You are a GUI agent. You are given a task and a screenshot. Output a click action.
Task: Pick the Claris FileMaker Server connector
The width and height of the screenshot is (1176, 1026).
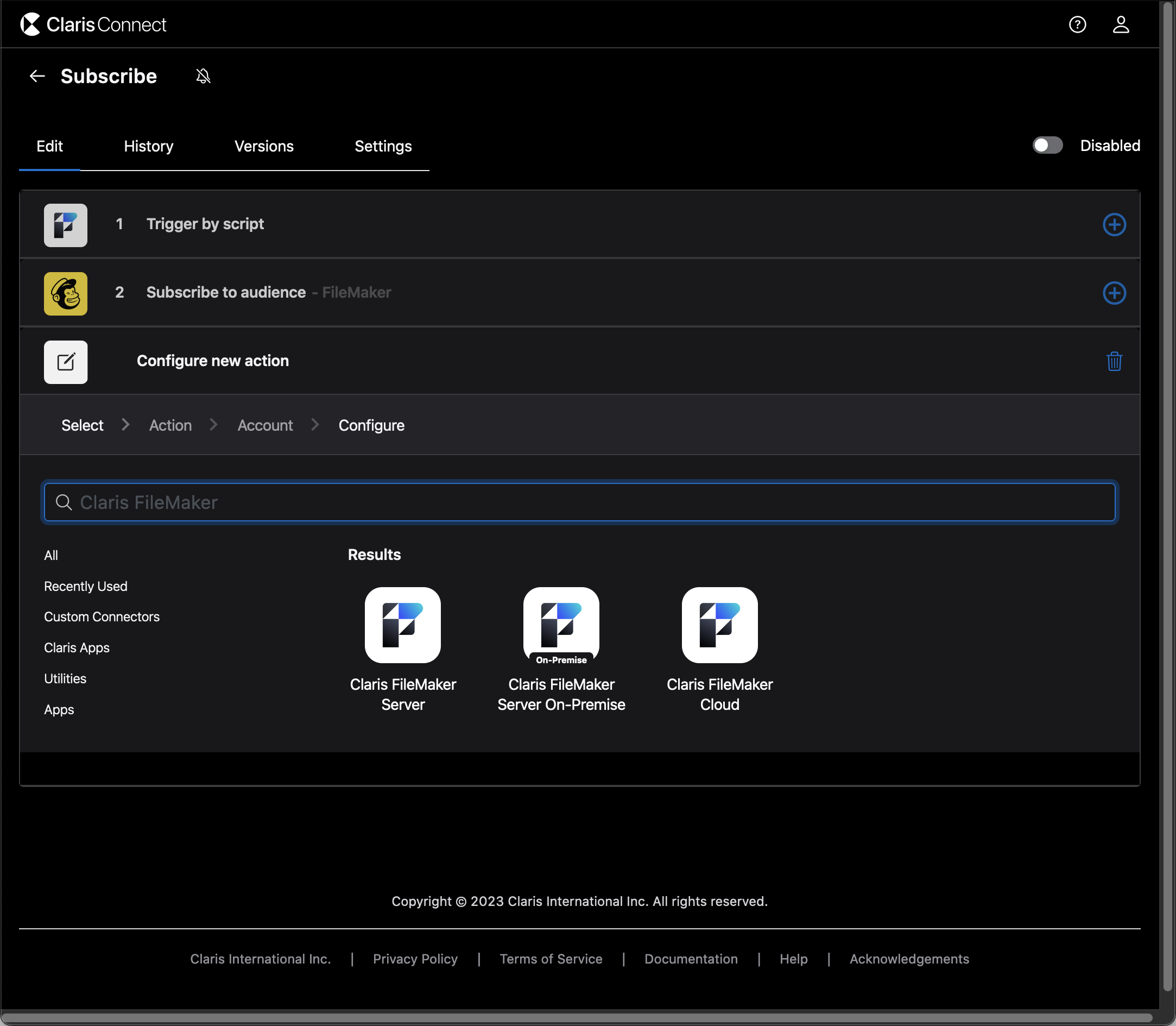tap(402, 625)
